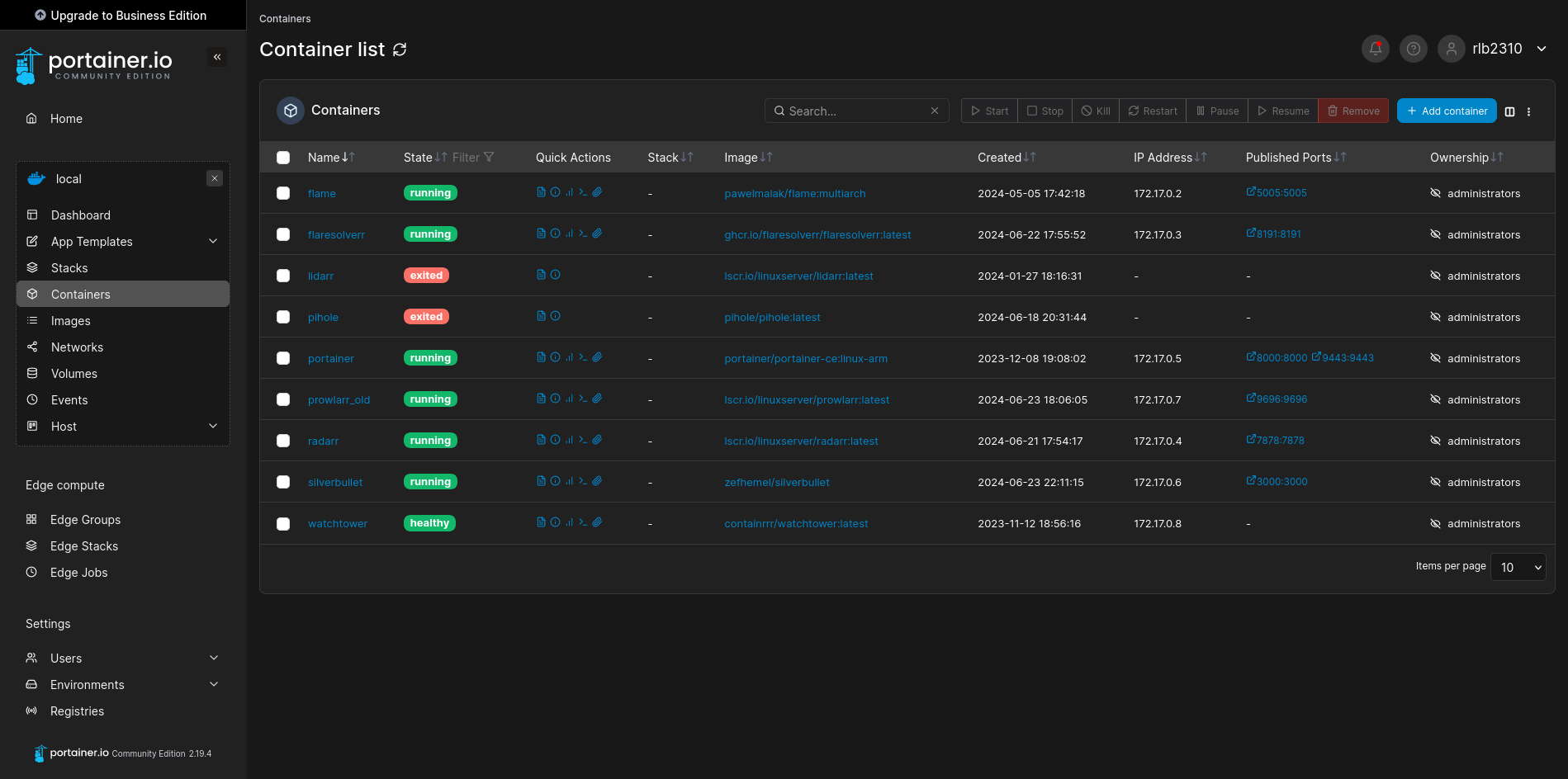Check the prowlarr_old container row

283,399
